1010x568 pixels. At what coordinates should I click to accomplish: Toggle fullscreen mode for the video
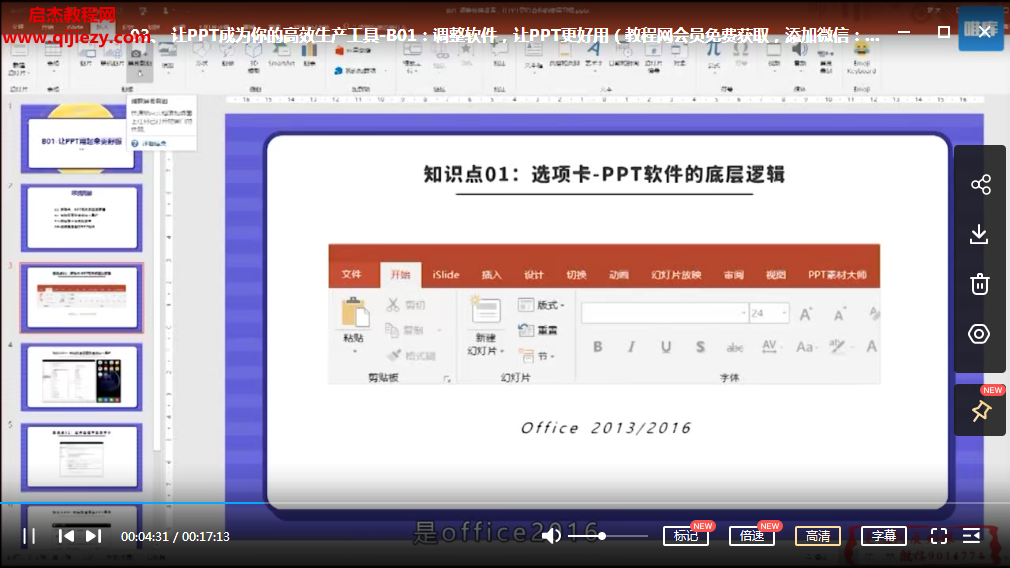click(939, 536)
